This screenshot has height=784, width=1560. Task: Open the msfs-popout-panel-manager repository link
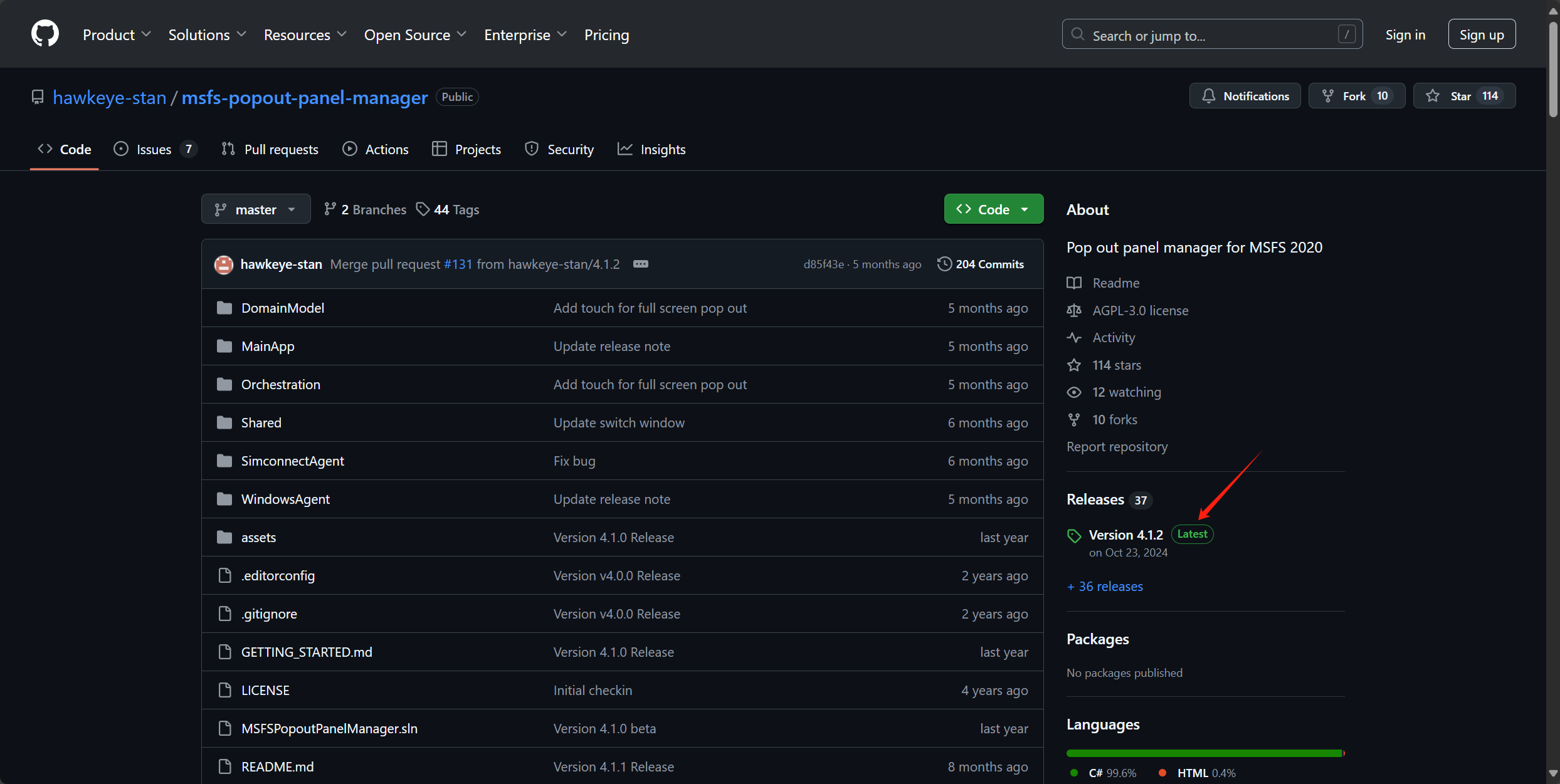(x=305, y=97)
